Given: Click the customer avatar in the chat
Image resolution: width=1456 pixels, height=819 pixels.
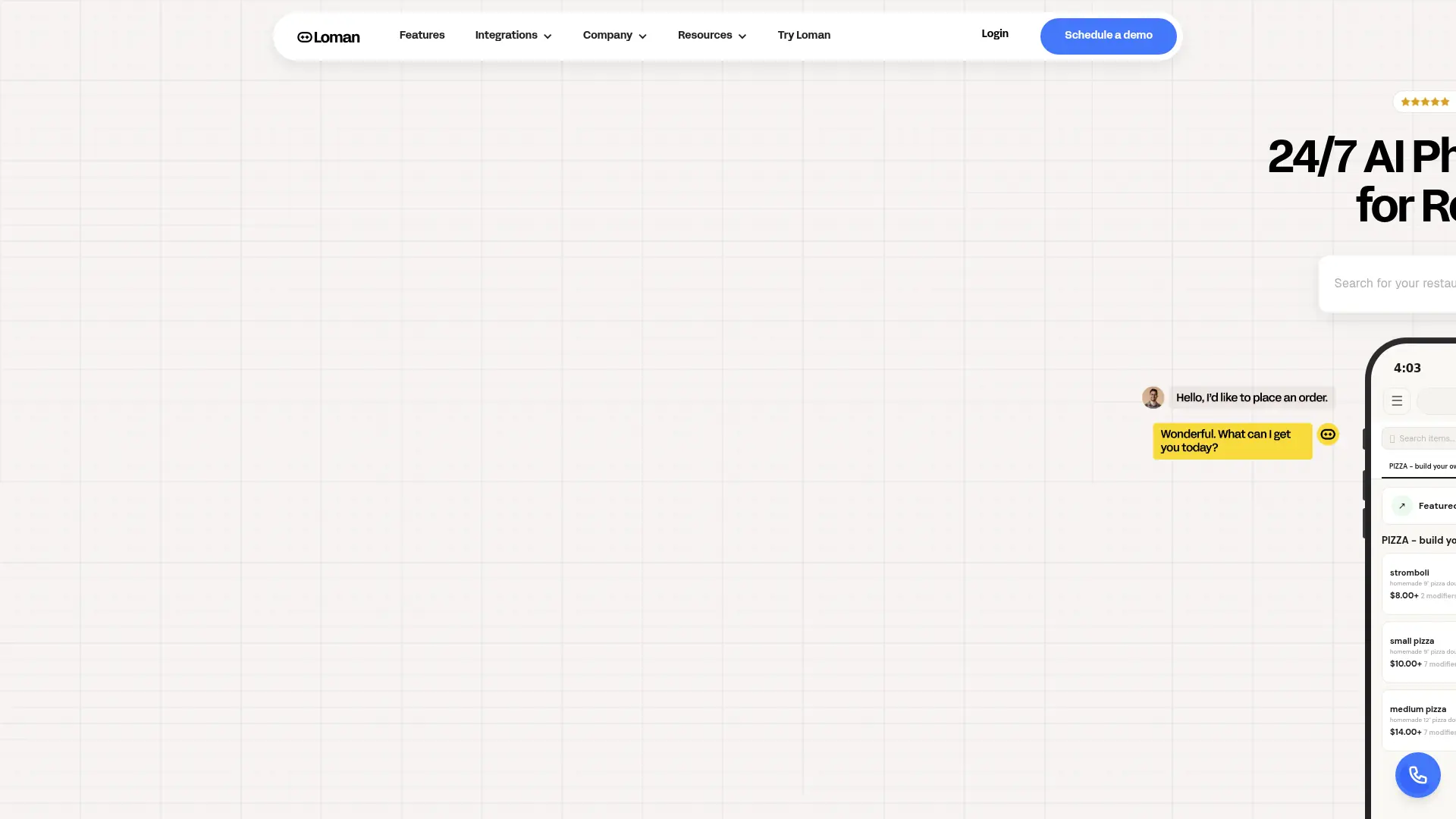Looking at the screenshot, I should click(1153, 397).
